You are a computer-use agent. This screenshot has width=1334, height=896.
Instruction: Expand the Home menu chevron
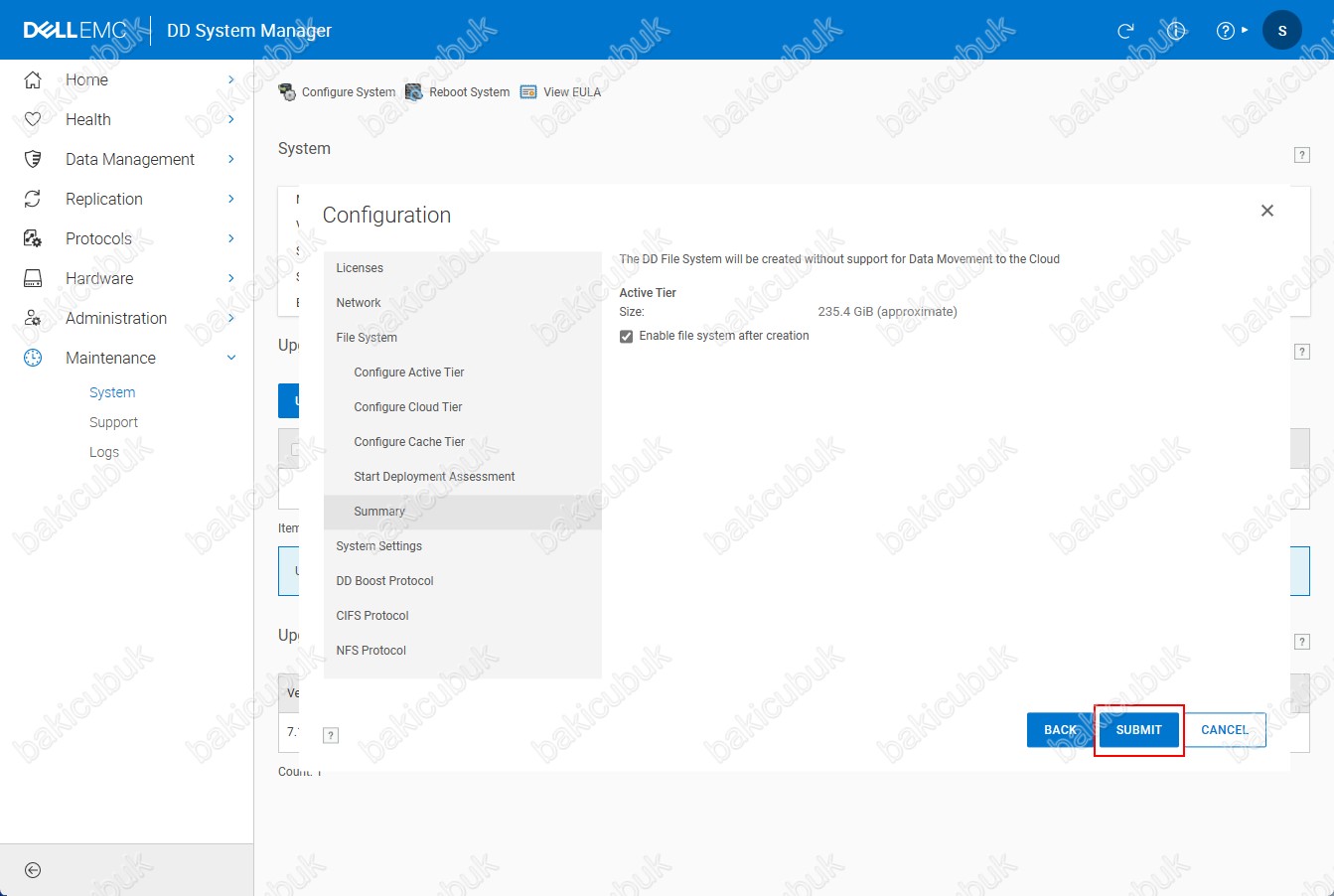(230, 79)
